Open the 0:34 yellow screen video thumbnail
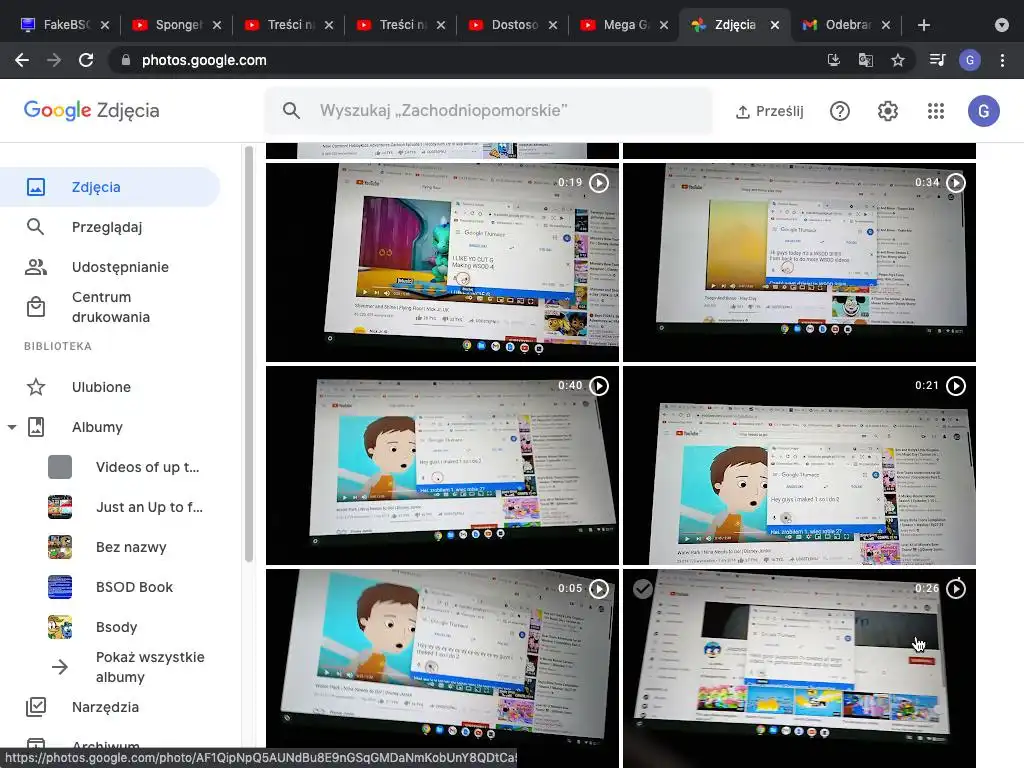 point(799,263)
